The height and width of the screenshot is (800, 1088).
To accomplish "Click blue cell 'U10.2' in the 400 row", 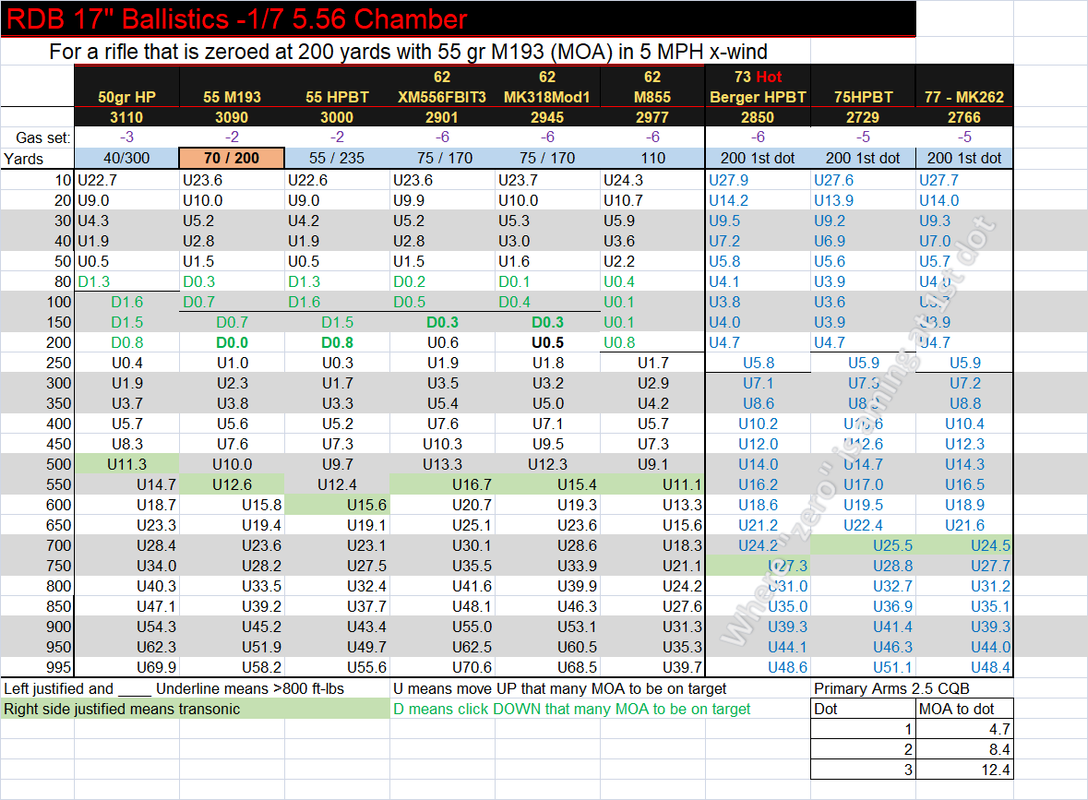I will [x=758, y=424].
